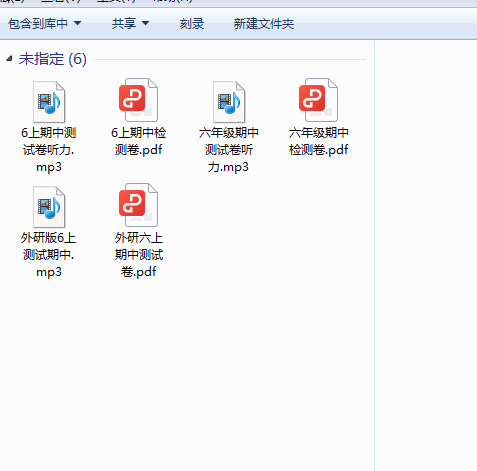The width and height of the screenshot is (477, 471).
Task: Click the filename label 六年级期中测试卷听力.mp3
Action: coord(229,150)
